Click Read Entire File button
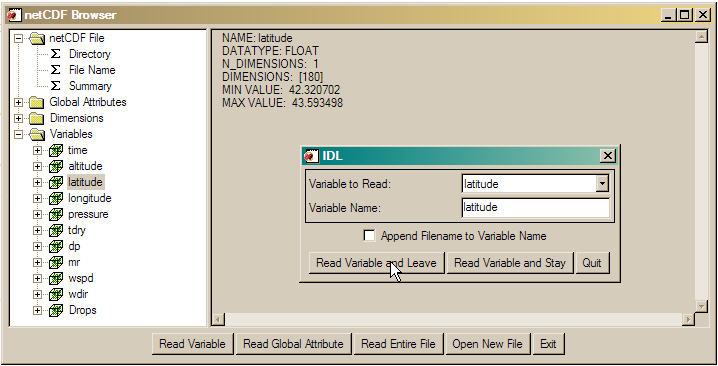The image size is (718, 366). (x=398, y=344)
